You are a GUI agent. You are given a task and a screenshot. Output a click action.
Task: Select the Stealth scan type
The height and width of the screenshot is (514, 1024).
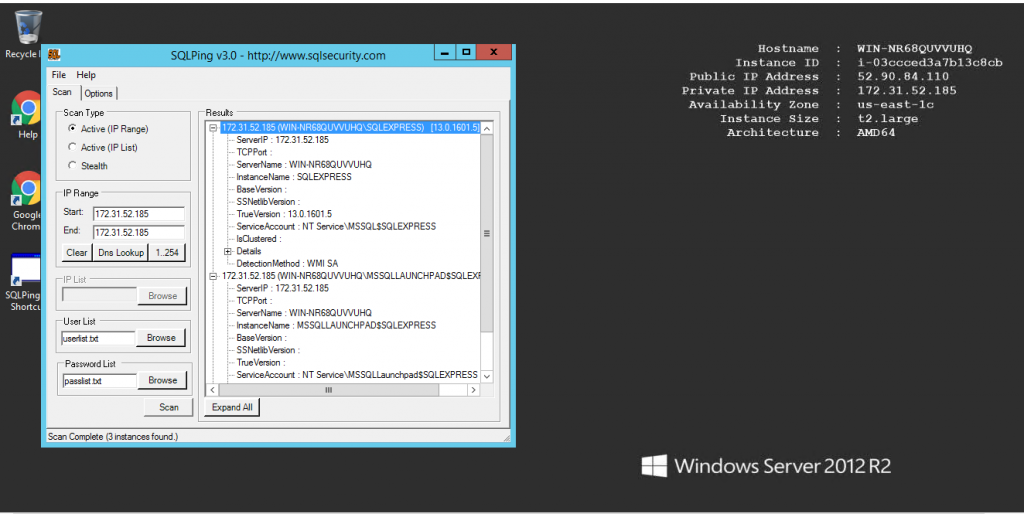pos(72,165)
